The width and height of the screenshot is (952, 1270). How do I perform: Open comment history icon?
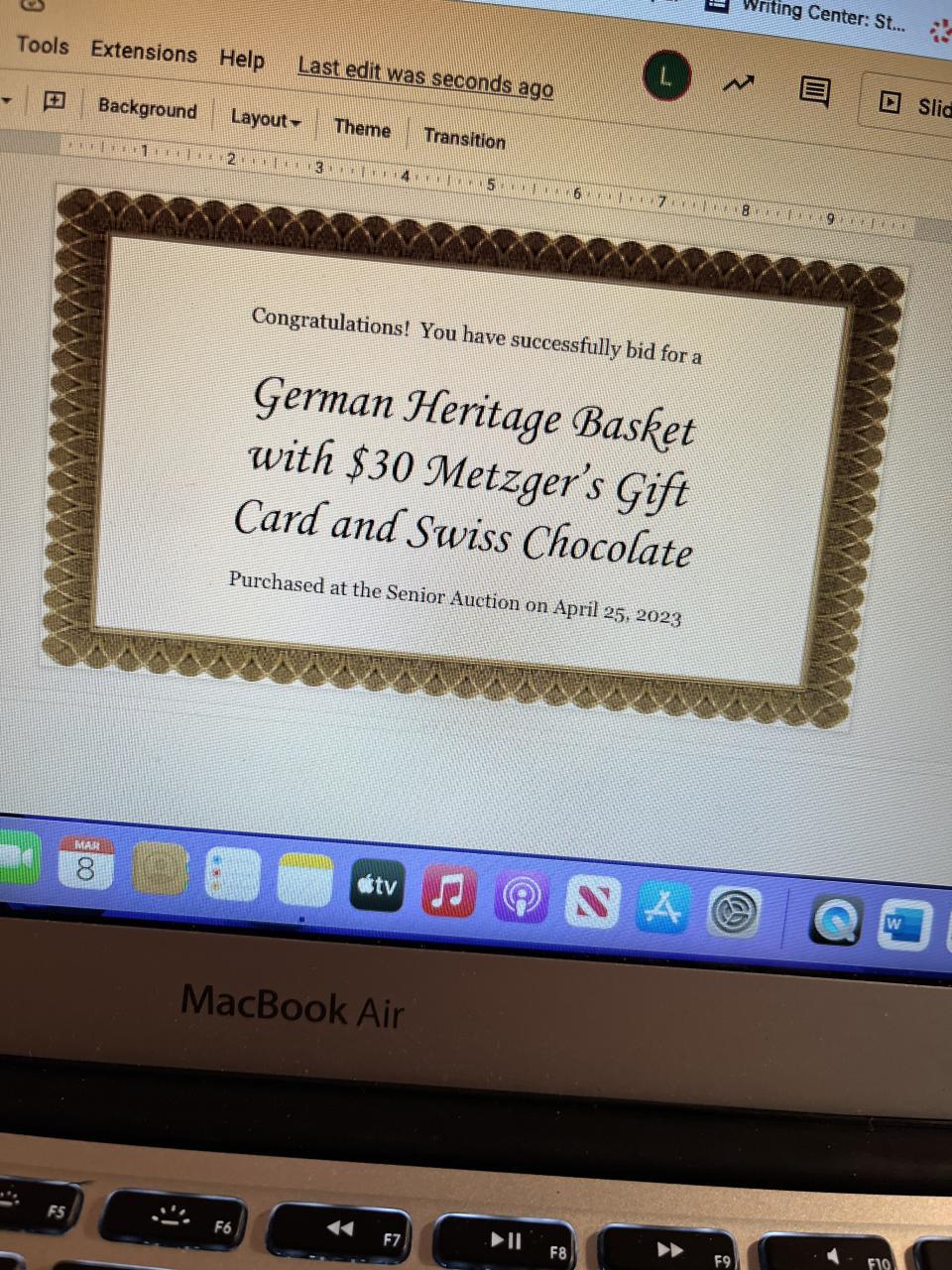click(815, 92)
